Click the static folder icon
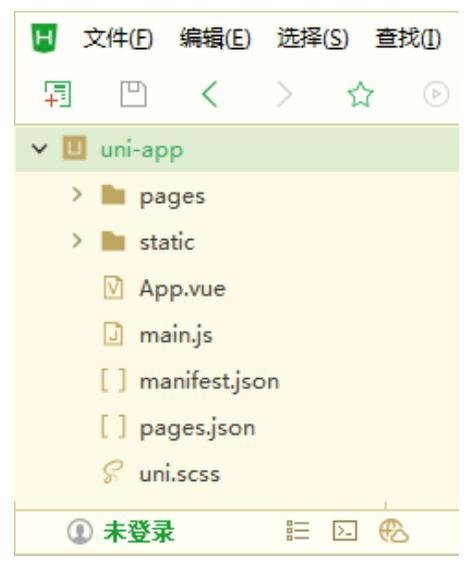This screenshot has height=571, width=470. pos(113,241)
